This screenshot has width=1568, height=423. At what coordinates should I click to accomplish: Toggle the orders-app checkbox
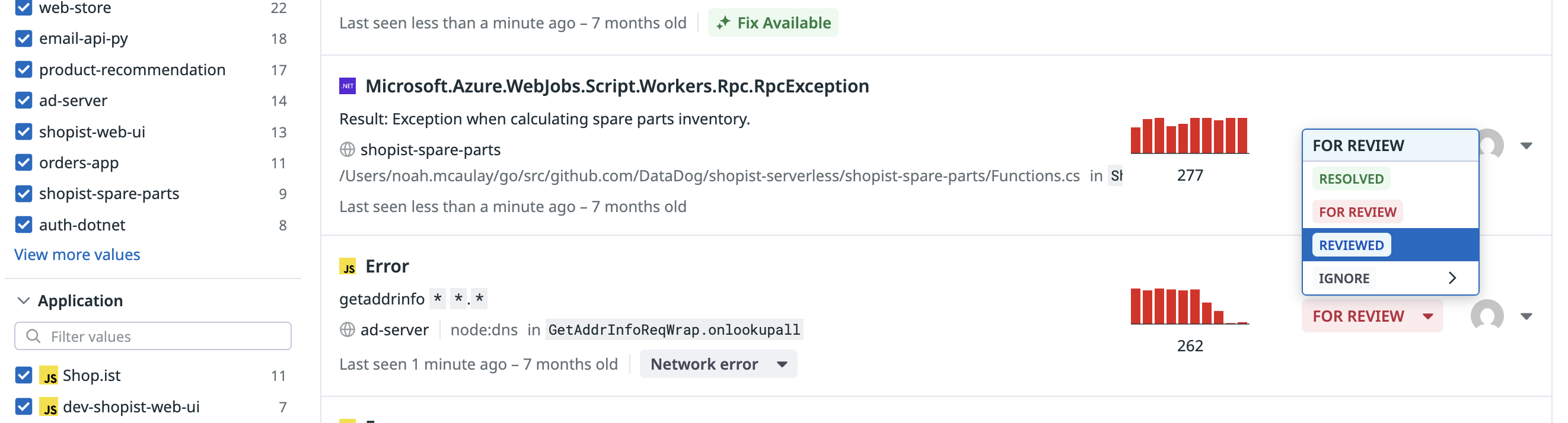coord(24,163)
